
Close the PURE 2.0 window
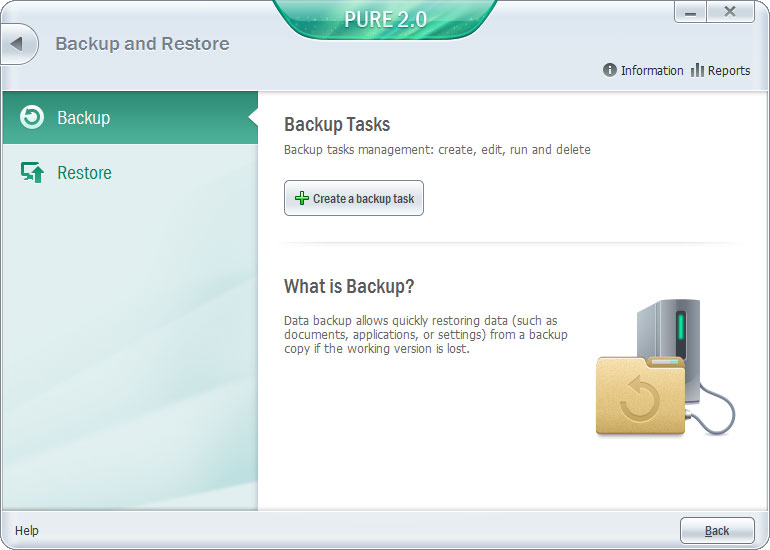tap(730, 12)
